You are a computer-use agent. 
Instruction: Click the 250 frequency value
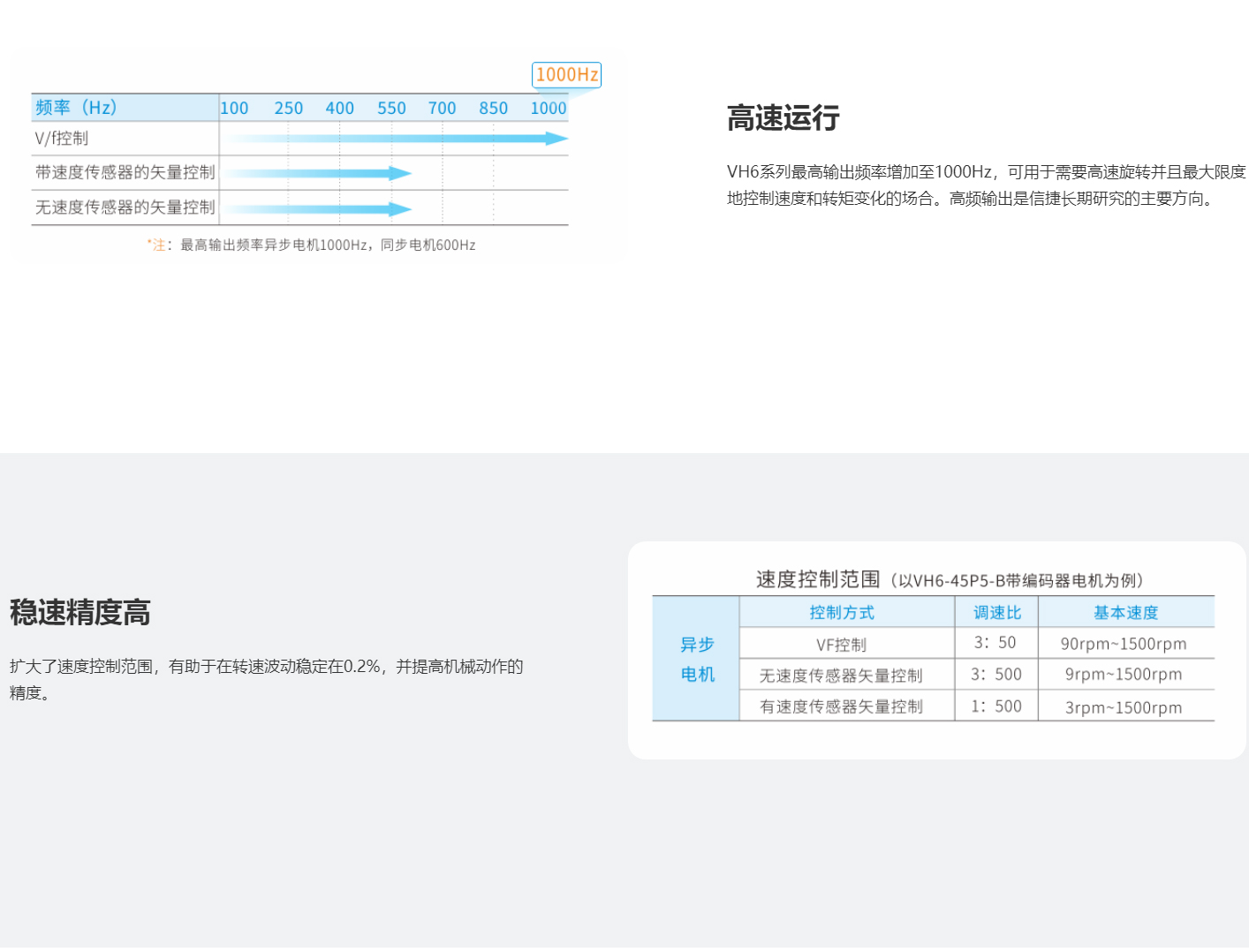pos(288,108)
